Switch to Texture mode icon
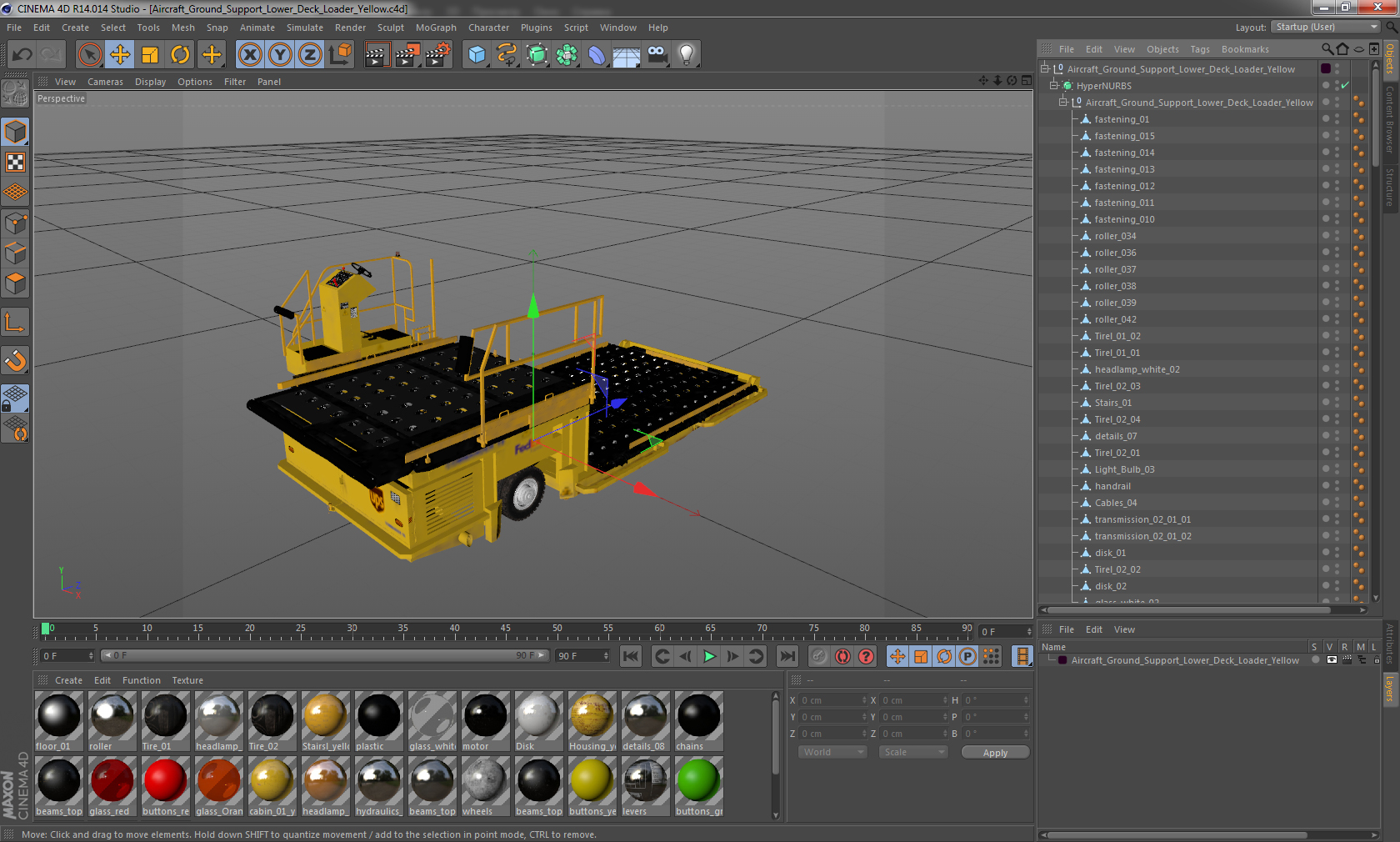The width and height of the screenshot is (1400, 842). 15,163
